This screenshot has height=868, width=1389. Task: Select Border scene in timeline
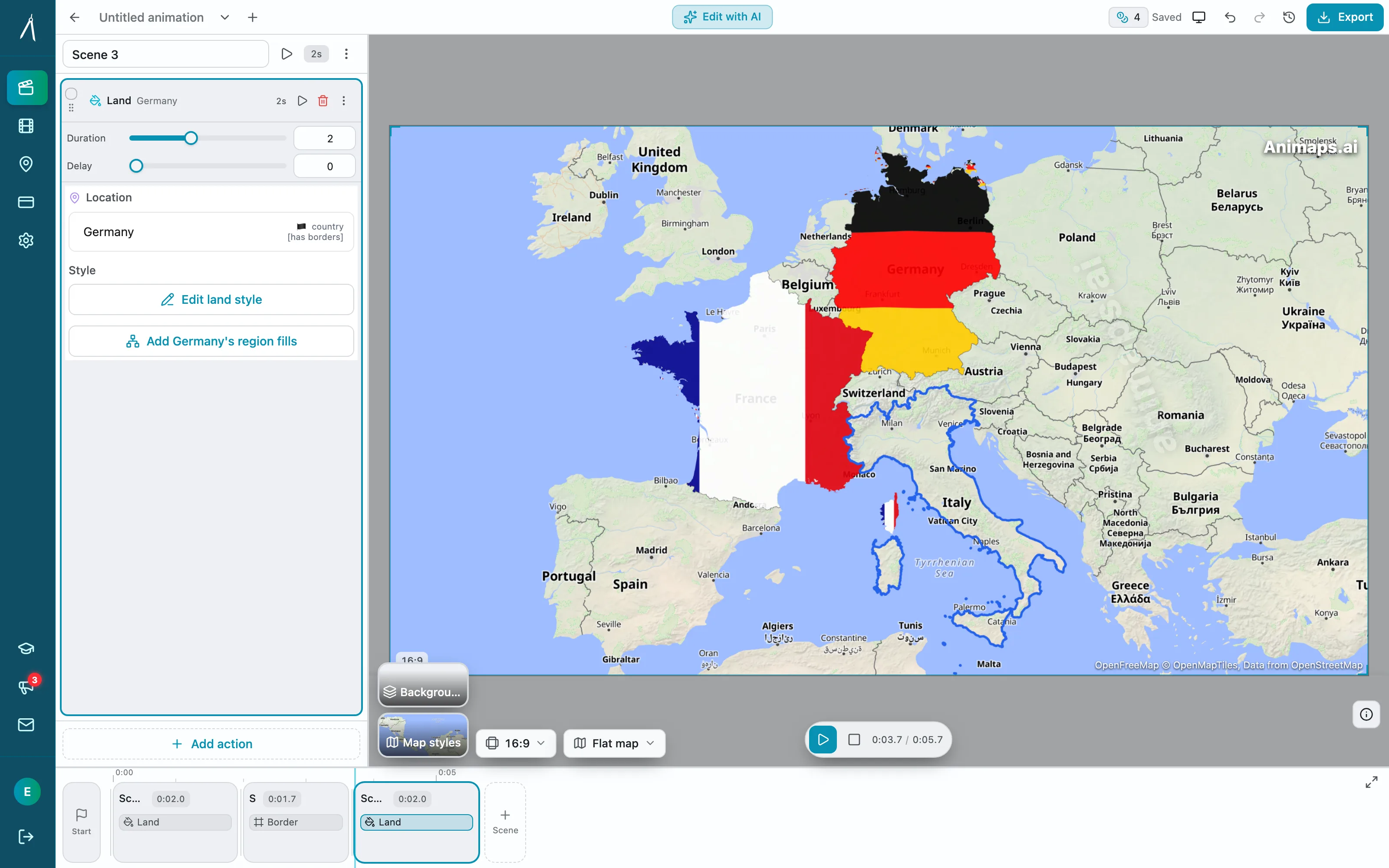pos(296,822)
